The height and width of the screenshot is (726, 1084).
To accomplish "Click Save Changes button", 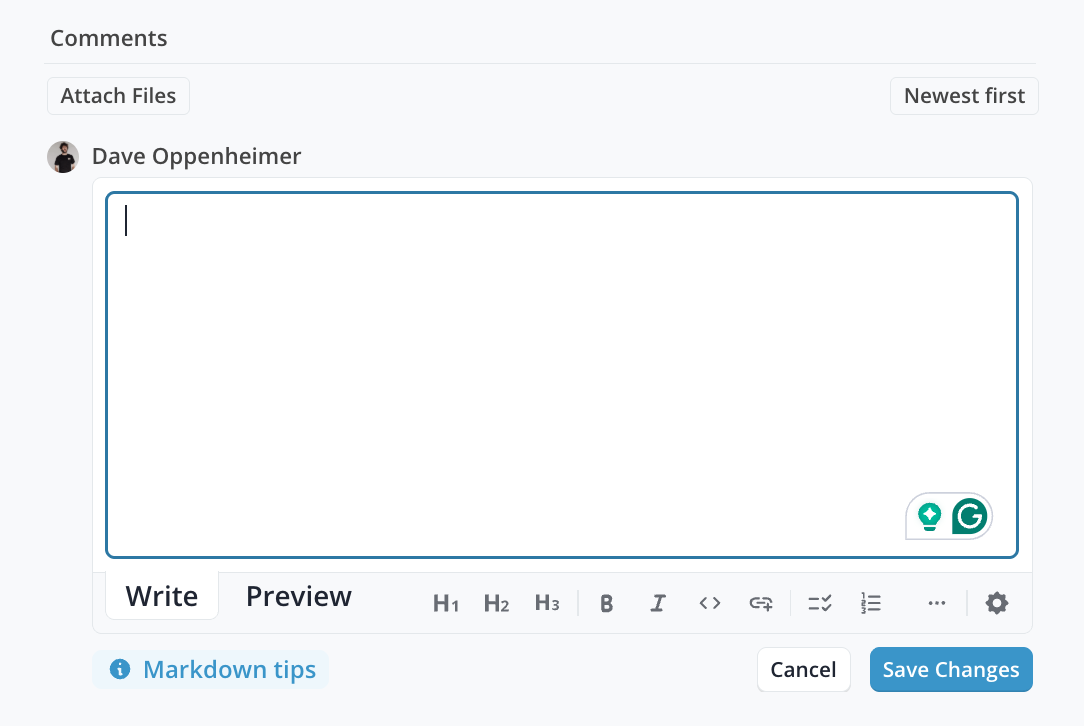I will tap(951, 670).
